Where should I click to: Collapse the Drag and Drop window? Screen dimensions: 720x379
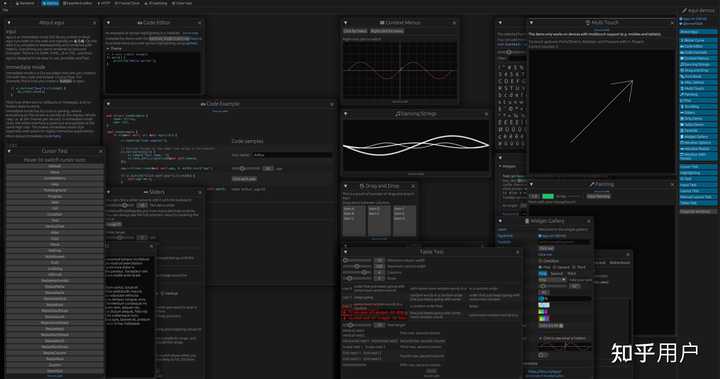[345, 186]
